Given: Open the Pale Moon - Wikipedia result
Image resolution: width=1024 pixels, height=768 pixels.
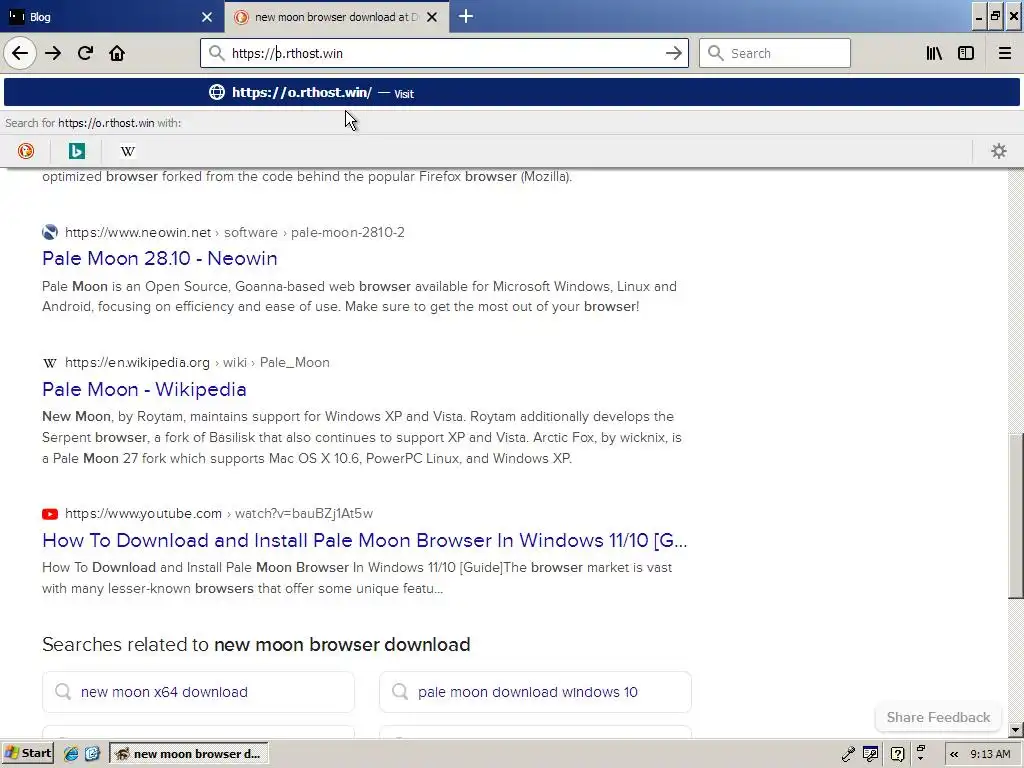Looking at the screenshot, I should pos(144,389).
